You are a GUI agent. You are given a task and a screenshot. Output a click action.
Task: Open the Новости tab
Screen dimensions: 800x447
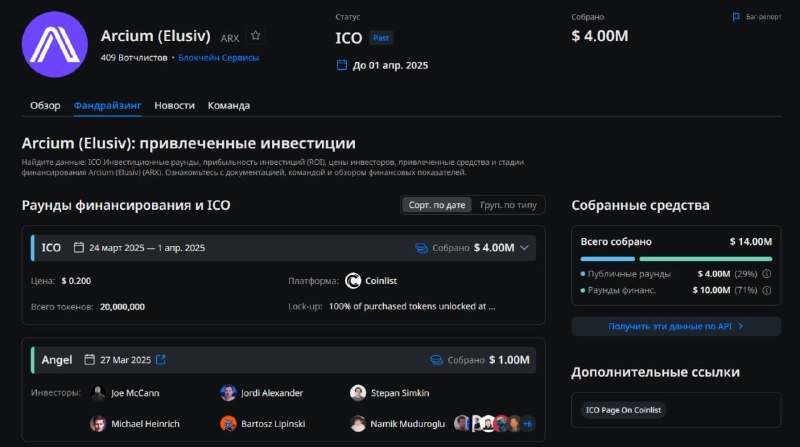(x=174, y=106)
